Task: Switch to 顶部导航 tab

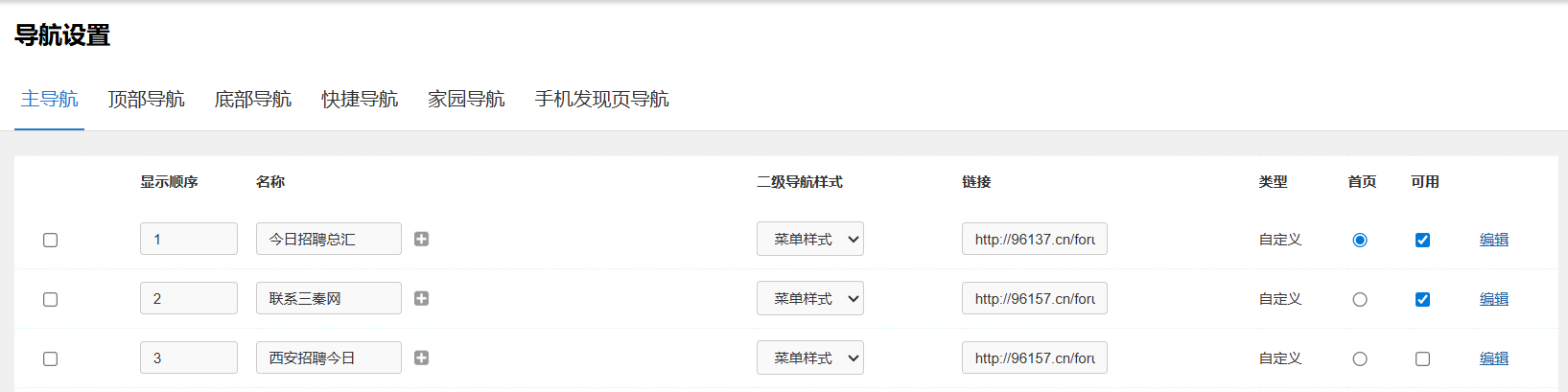Action: (146, 100)
